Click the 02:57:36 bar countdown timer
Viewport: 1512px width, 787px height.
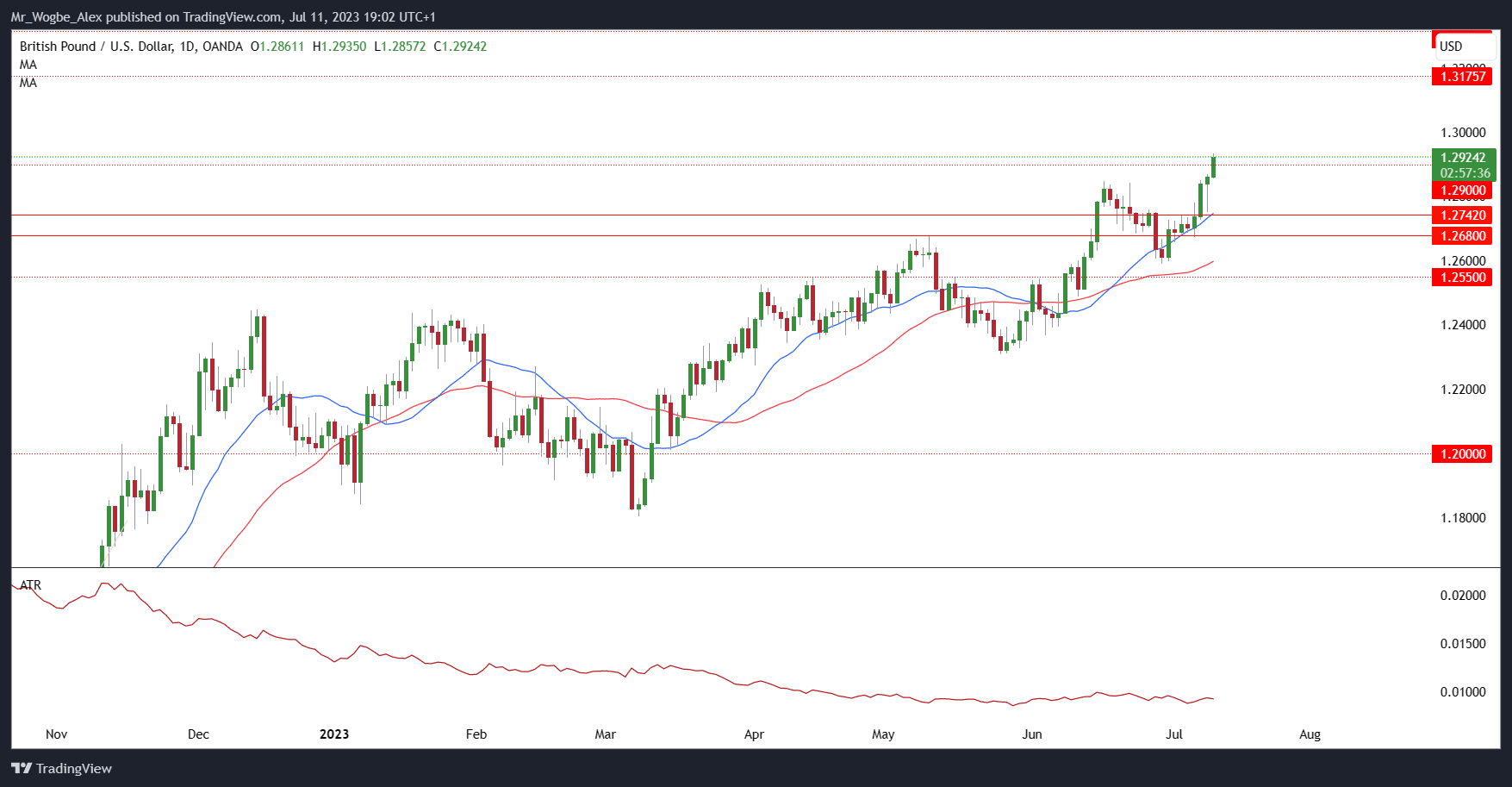(1465, 173)
